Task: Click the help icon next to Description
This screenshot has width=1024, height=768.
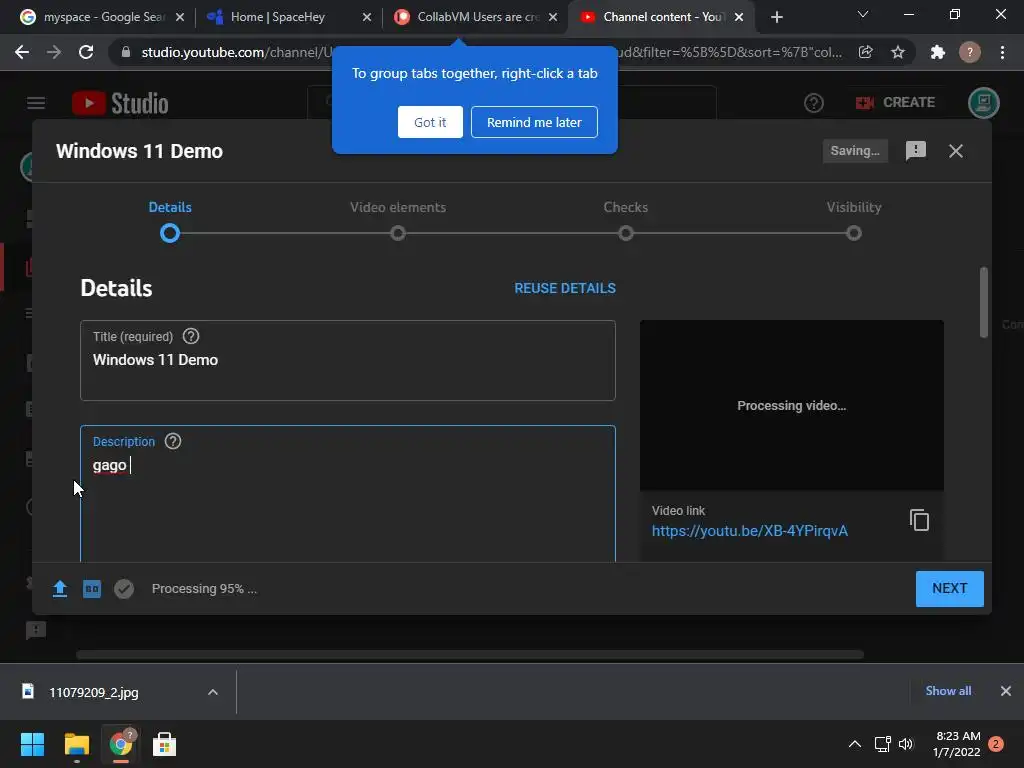Action: point(173,441)
